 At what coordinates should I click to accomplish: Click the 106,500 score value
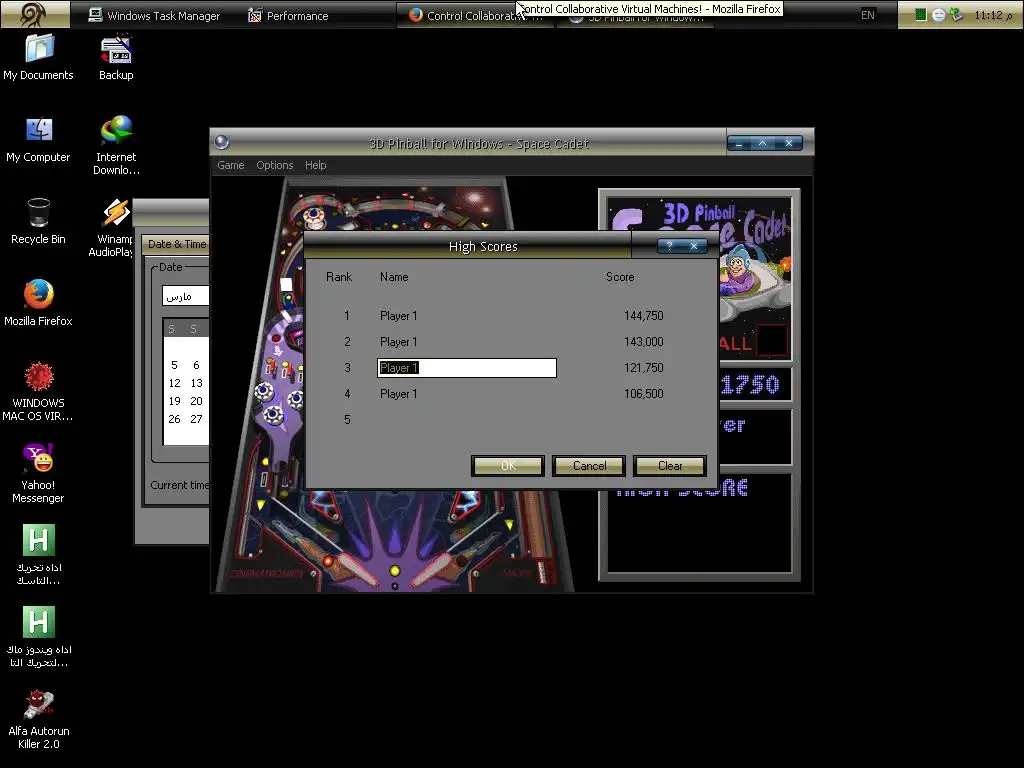click(x=643, y=394)
